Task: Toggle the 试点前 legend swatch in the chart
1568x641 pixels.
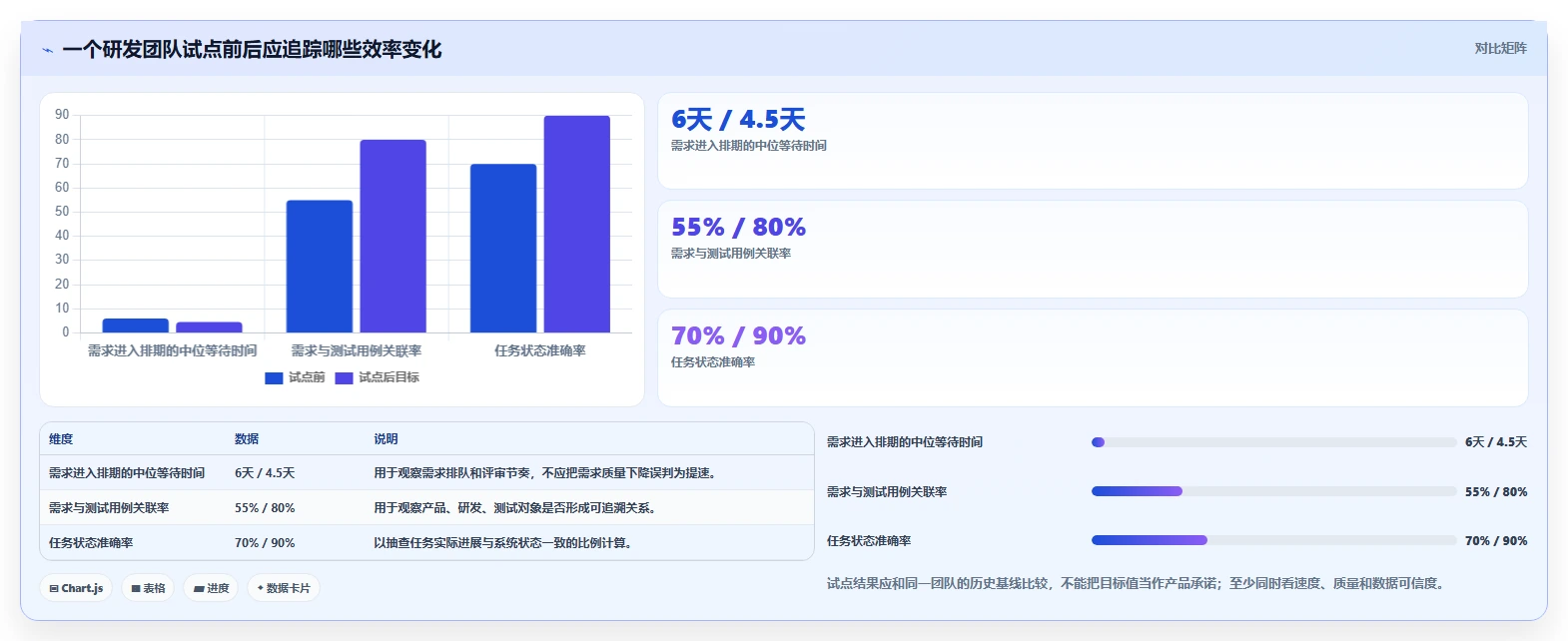Action: click(x=274, y=377)
